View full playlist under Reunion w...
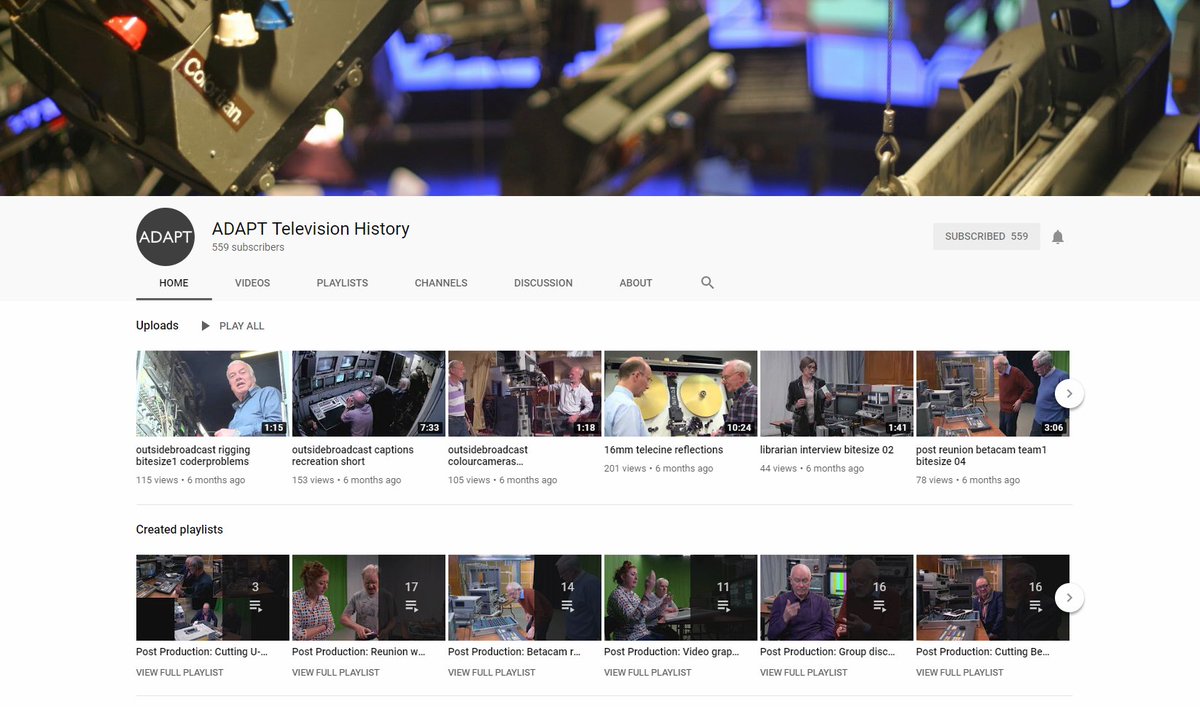Screen dimensions: 1200x707 [336, 673]
